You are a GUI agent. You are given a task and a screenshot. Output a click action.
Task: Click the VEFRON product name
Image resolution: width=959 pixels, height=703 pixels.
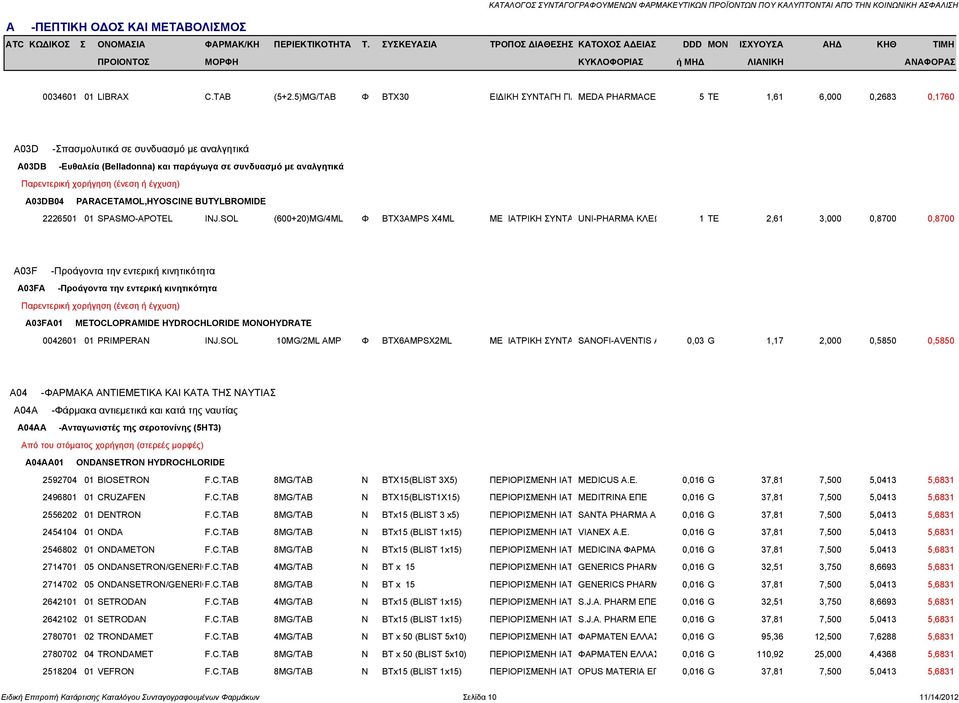pyautogui.click(x=115, y=672)
